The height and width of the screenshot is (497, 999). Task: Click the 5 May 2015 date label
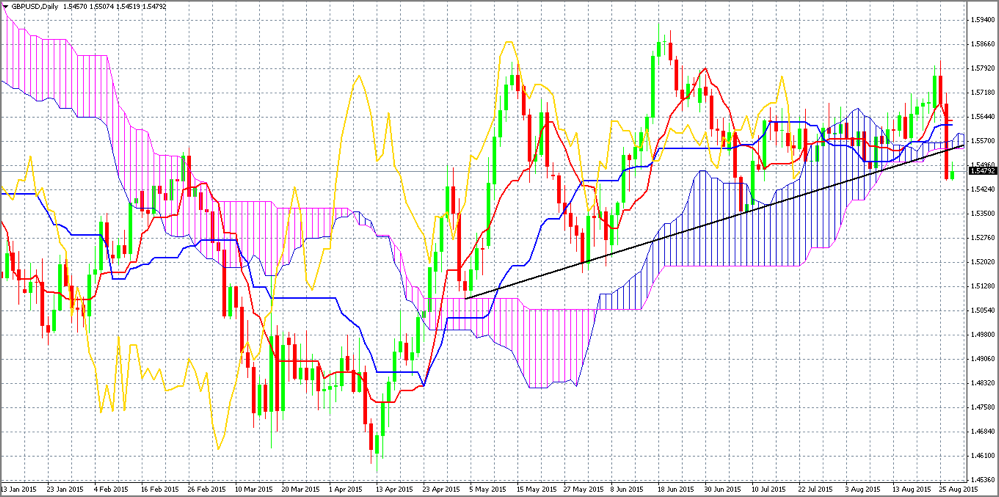point(487,490)
